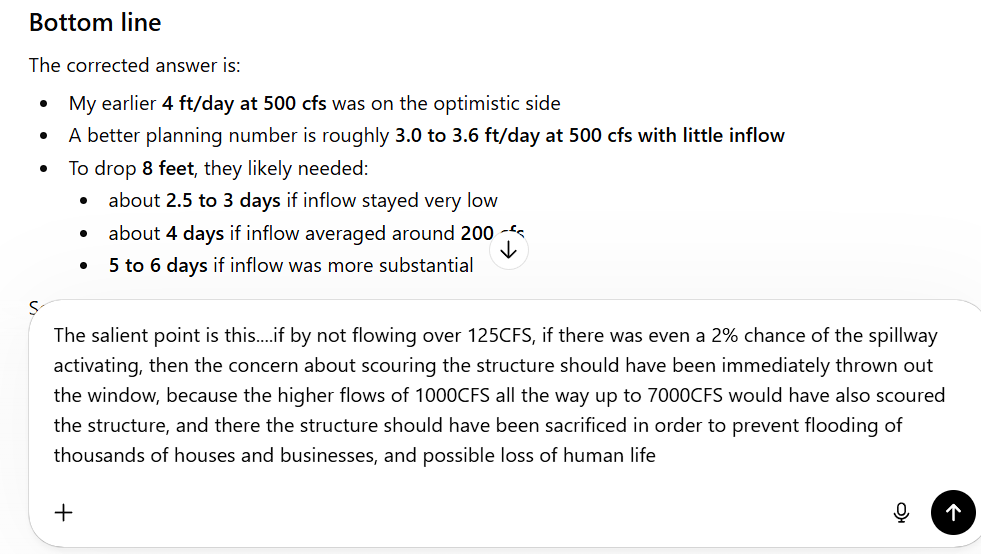This screenshot has height=554, width=981.
Task: Click the bold '2.5 to 3 days' text
Action: (223, 200)
